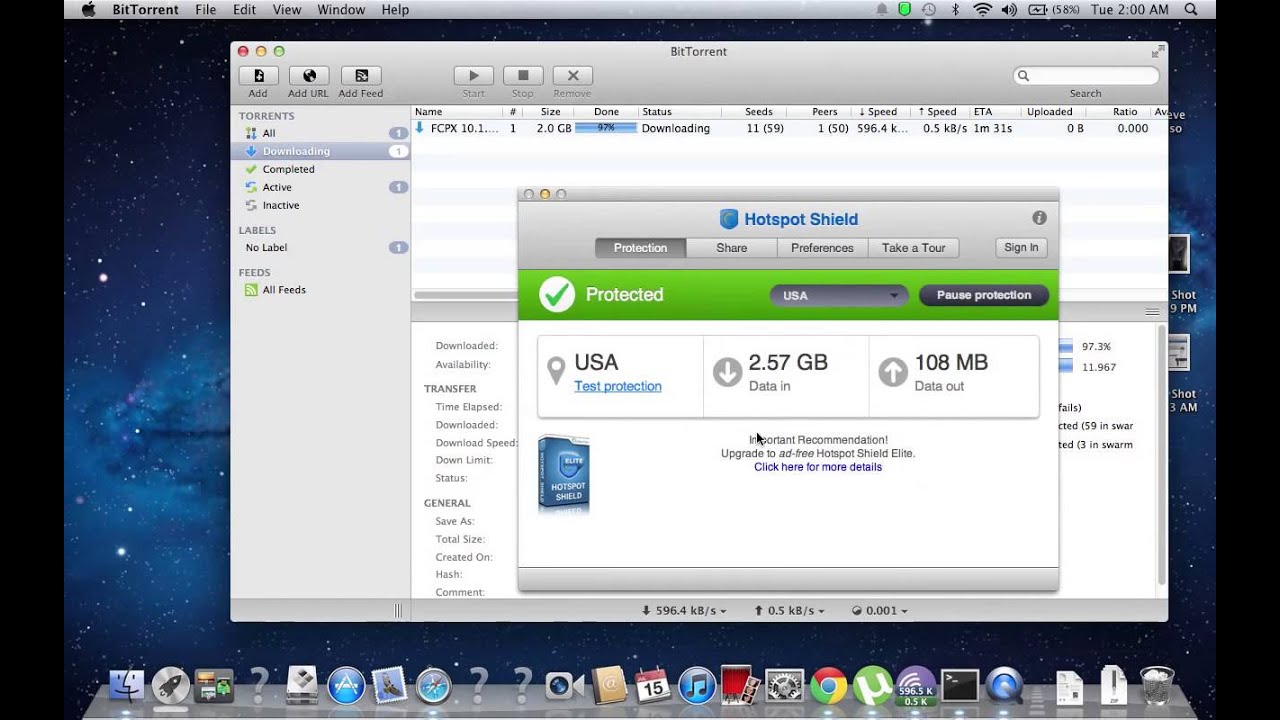Image resolution: width=1280 pixels, height=720 pixels.
Task: Sort by the Seeds column header
Action: [759, 112]
